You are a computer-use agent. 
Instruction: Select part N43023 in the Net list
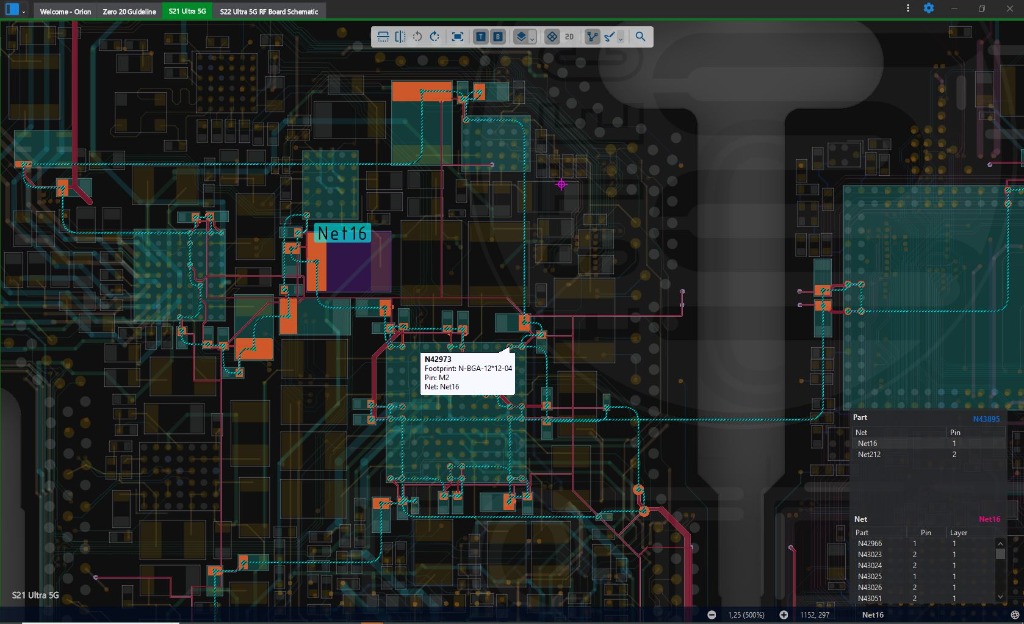[870, 554]
